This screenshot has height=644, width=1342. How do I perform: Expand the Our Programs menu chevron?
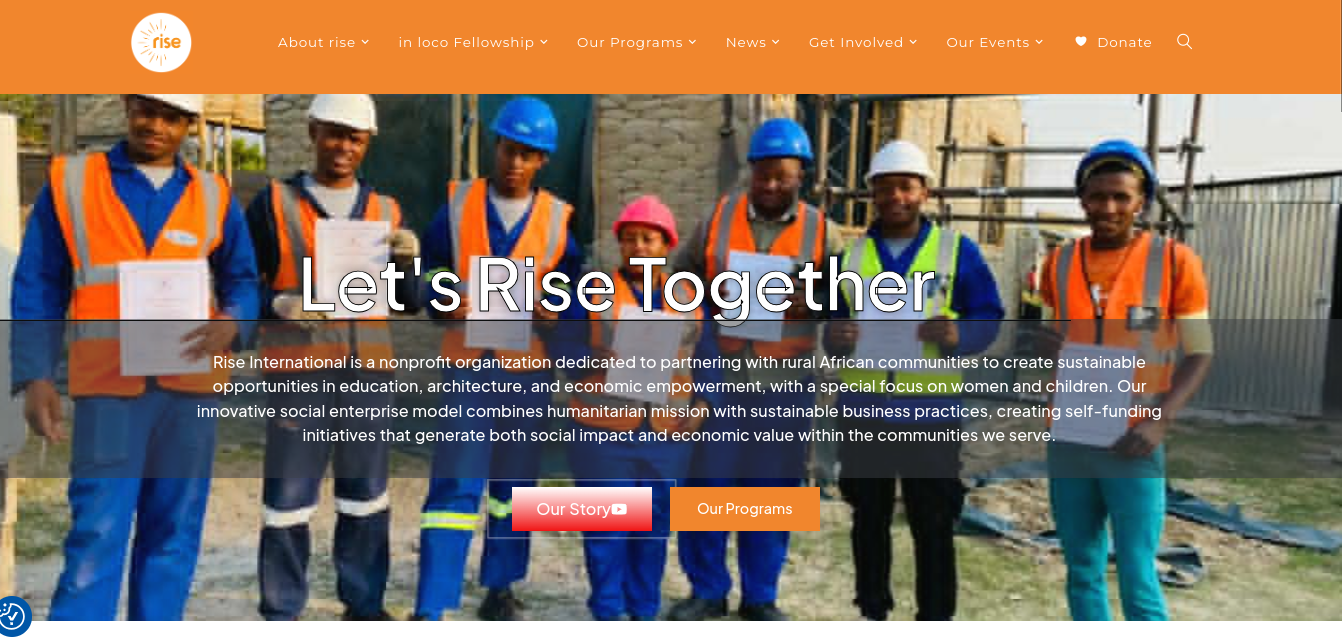pos(692,42)
